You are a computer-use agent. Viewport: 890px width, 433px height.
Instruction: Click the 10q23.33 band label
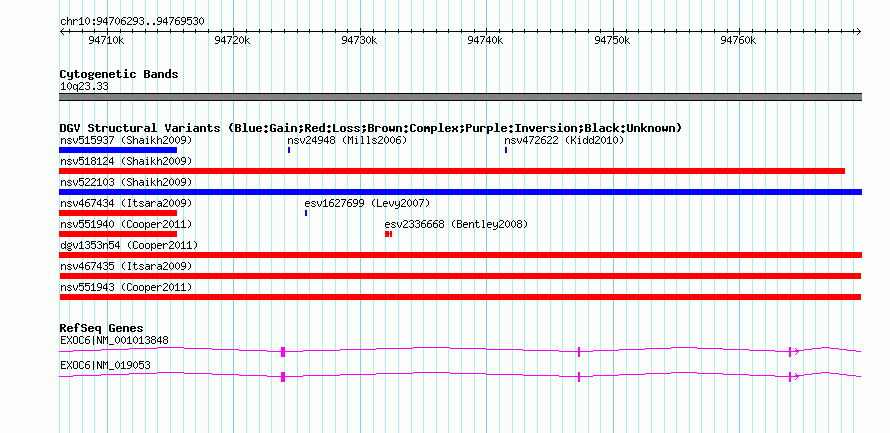coord(84,86)
